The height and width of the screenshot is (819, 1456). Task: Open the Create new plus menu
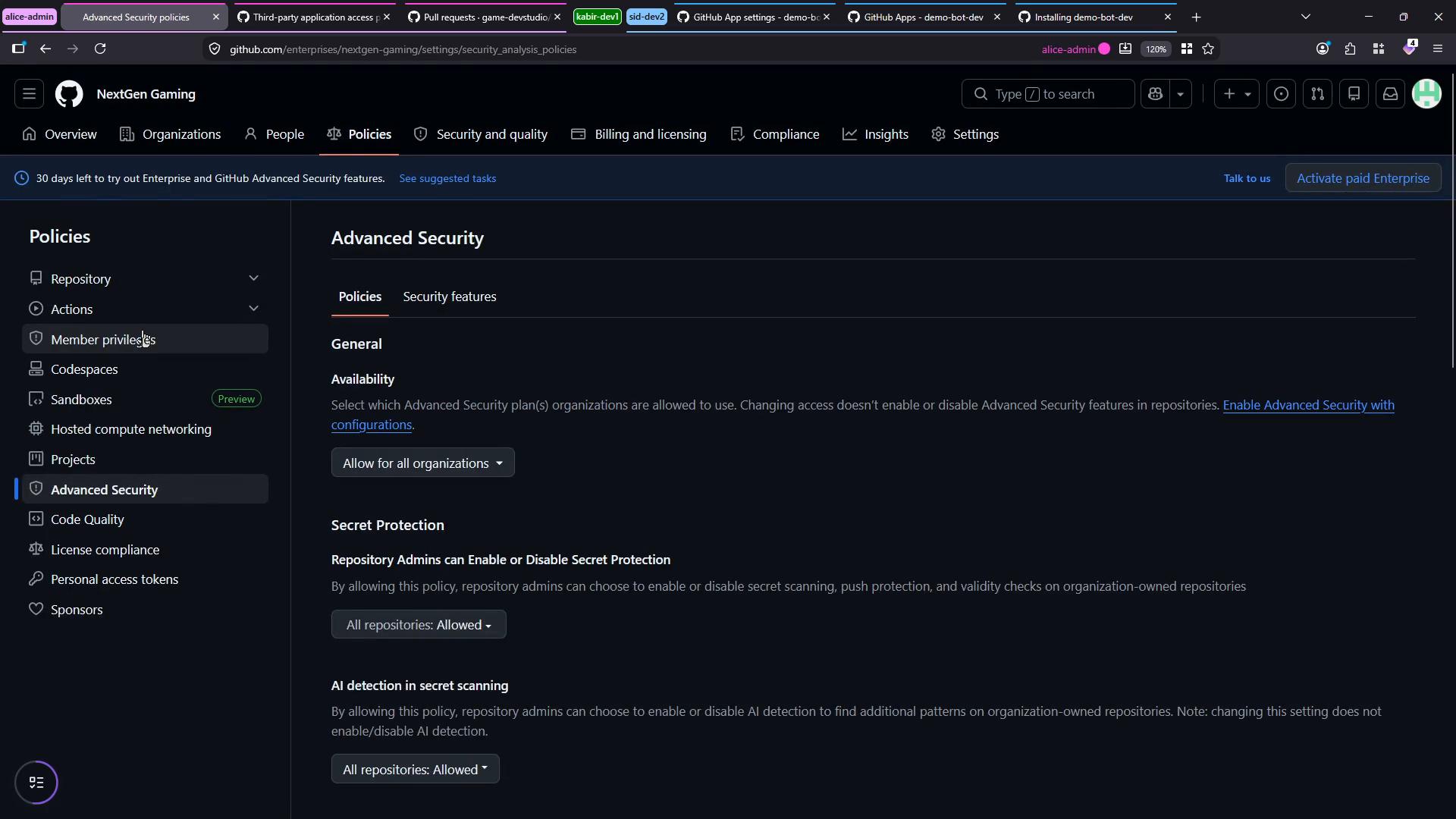[1236, 94]
